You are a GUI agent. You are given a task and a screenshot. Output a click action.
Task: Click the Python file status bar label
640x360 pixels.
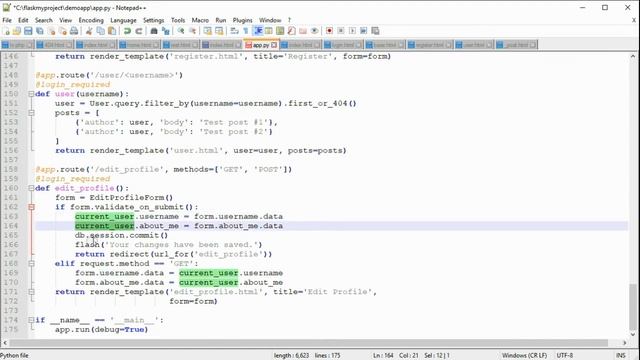[15, 356]
